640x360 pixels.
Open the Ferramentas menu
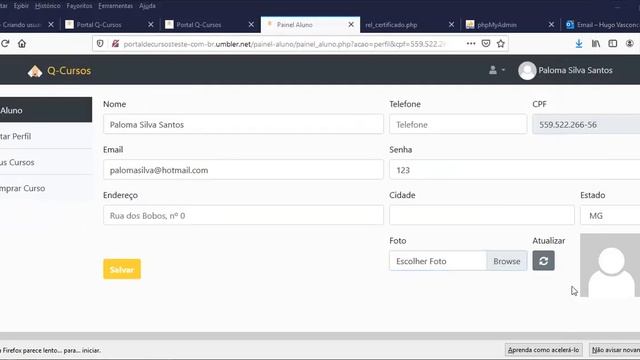tap(116, 6)
